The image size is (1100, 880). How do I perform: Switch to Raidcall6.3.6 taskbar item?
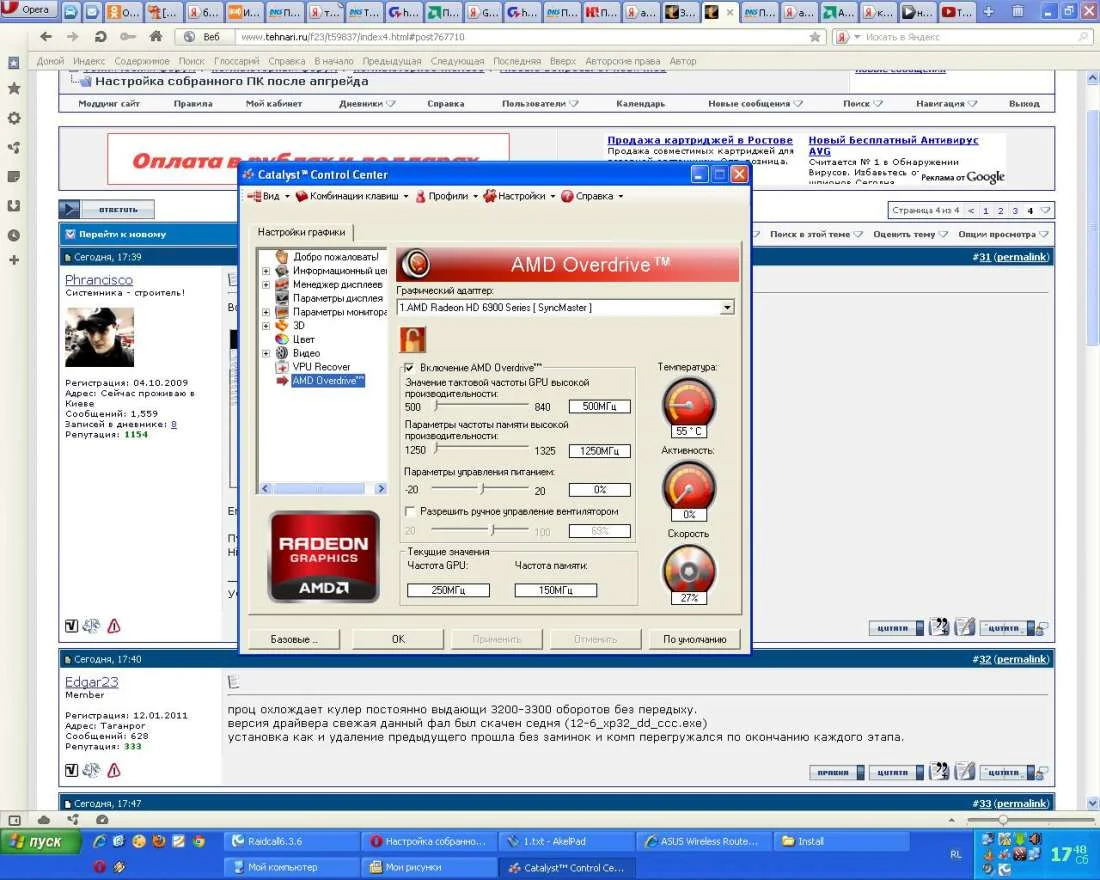click(293, 841)
